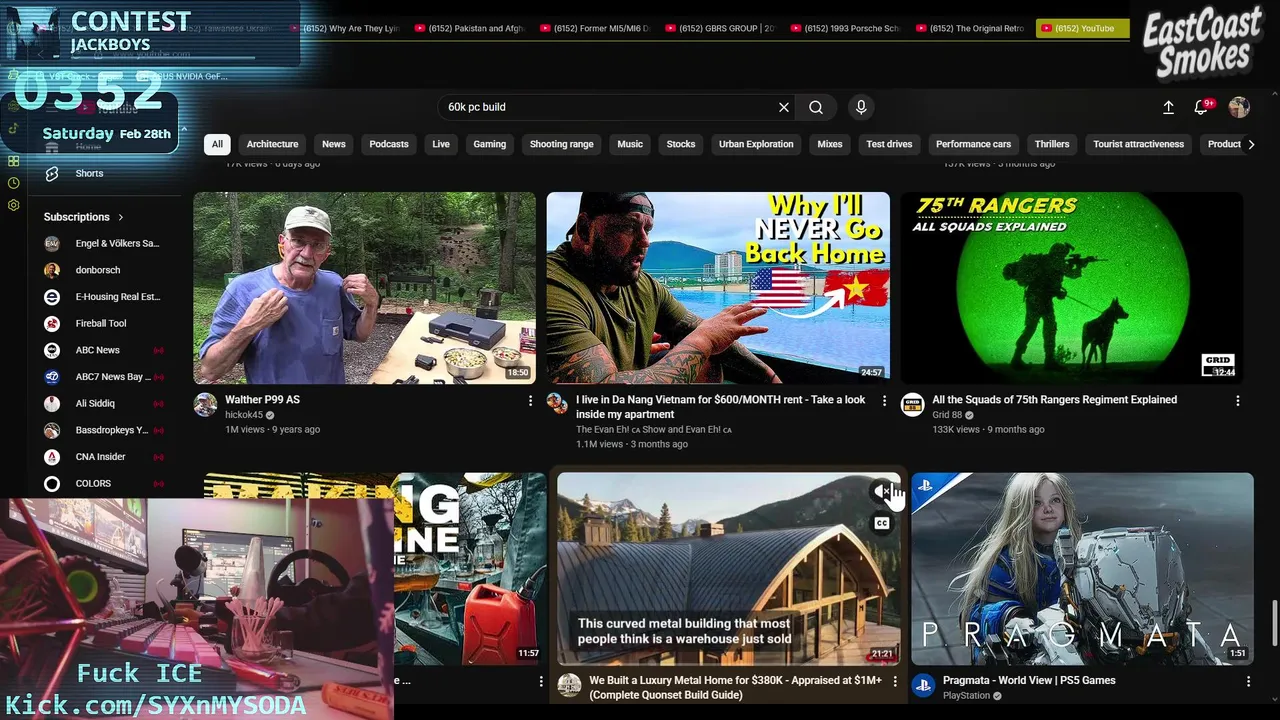Image resolution: width=1280 pixels, height=720 pixels.
Task: Open the browser sidebar gear settings icon
Action: coord(13,205)
